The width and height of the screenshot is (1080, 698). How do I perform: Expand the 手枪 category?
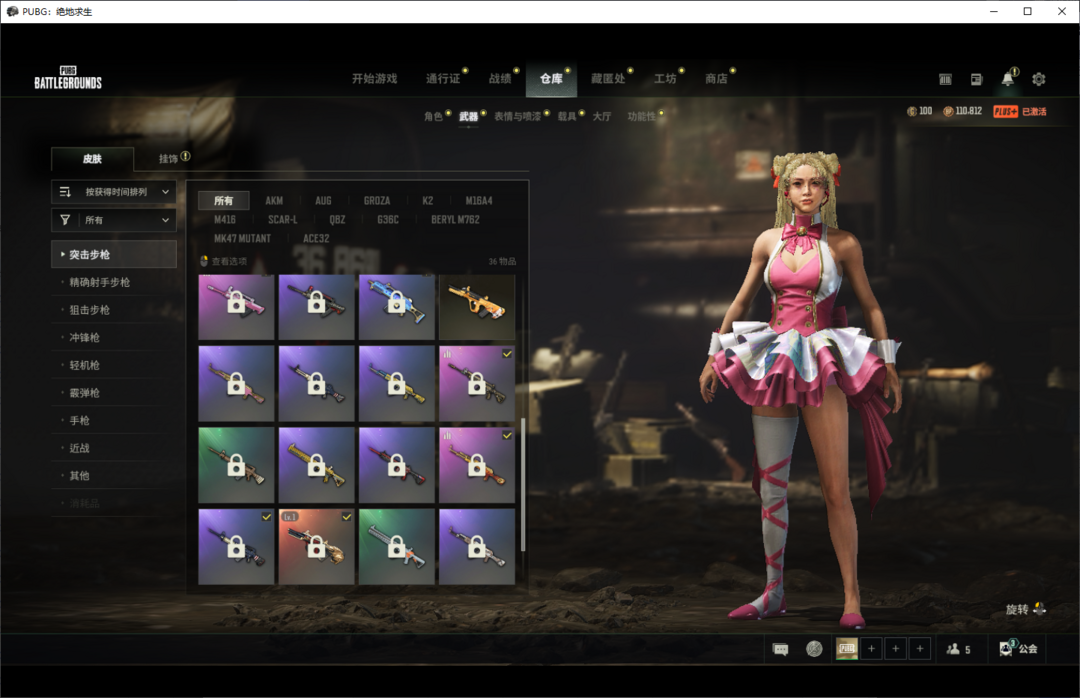[x=114, y=420]
